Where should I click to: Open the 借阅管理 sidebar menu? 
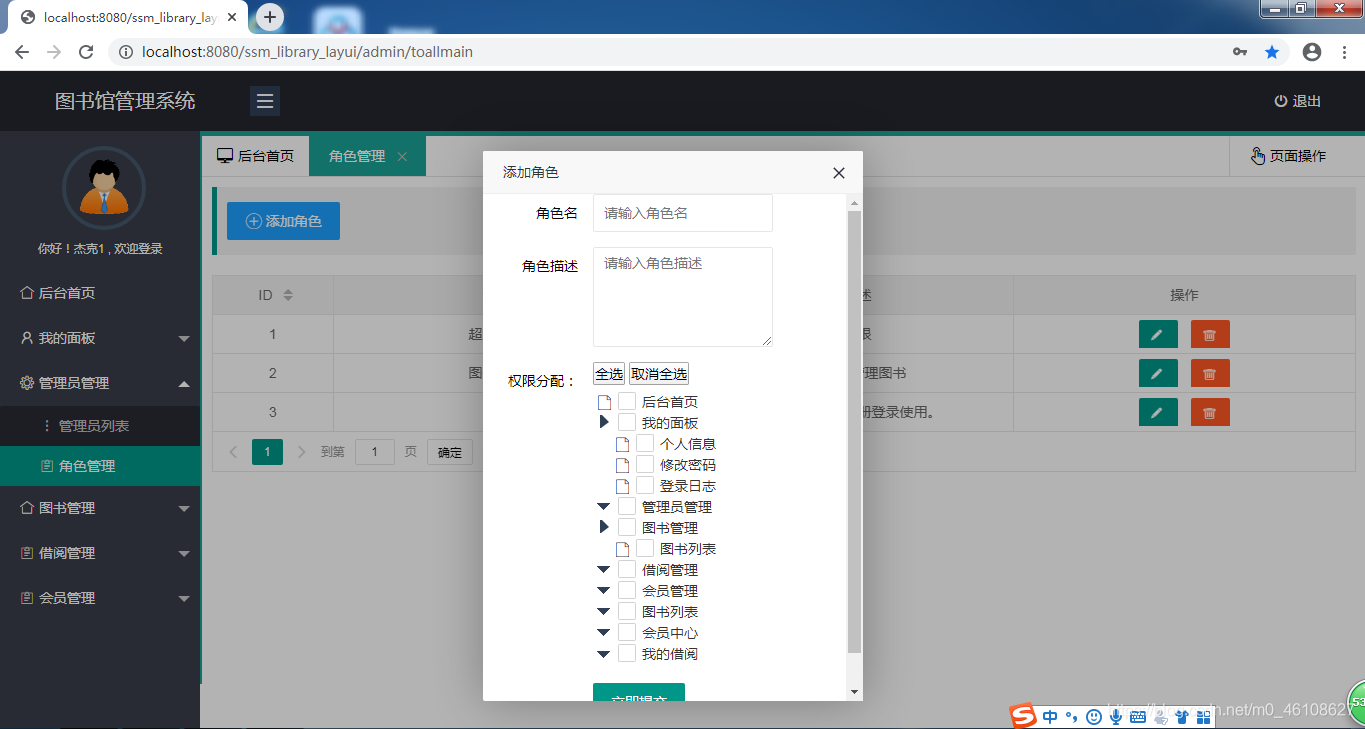[x=100, y=553]
